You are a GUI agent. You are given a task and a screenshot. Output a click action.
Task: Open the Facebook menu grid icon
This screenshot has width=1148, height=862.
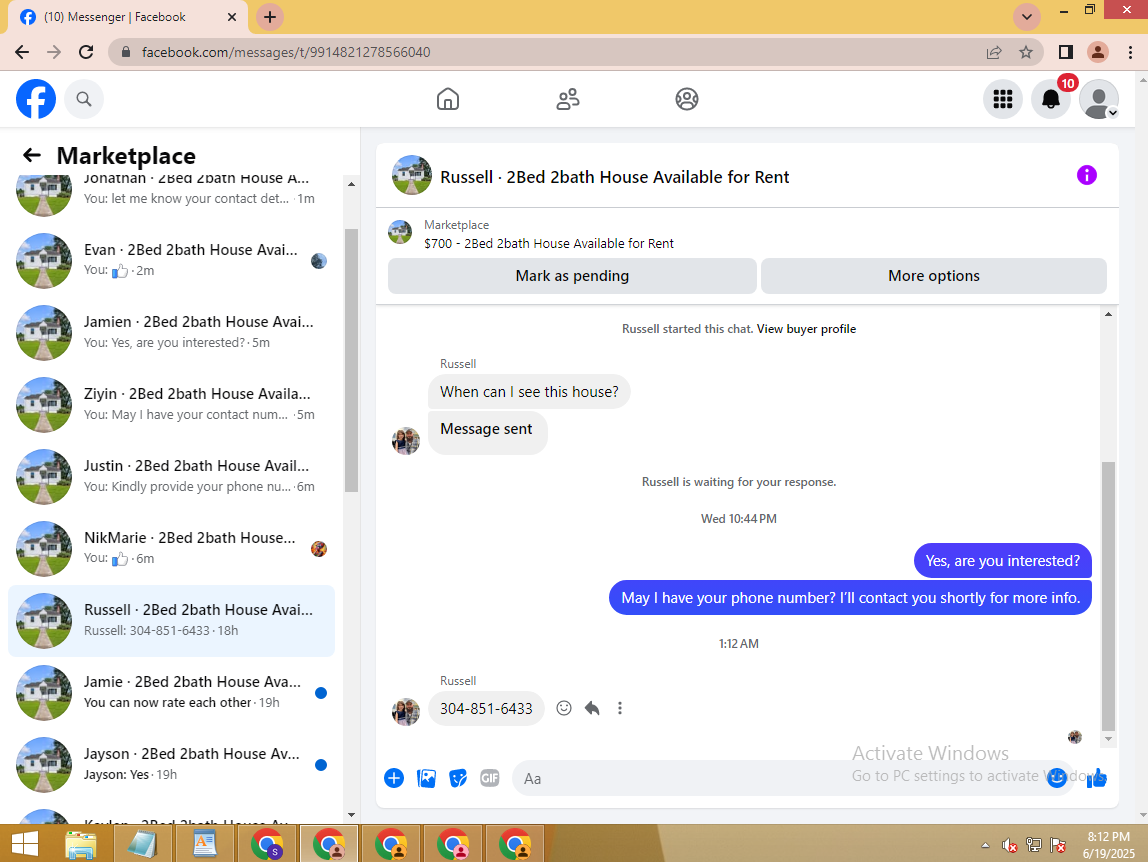point(1002,99)
